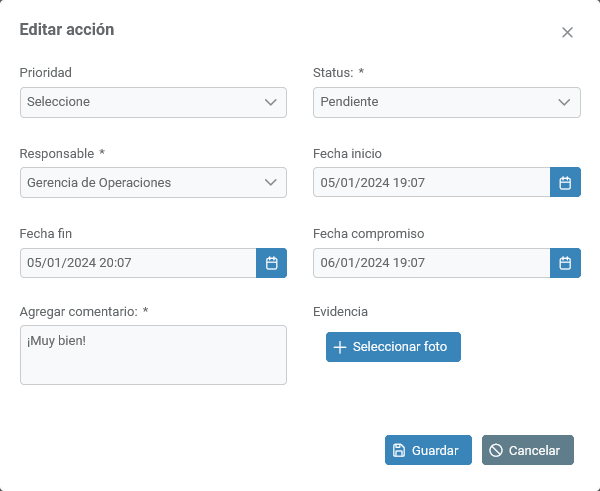The width and height of the screenshot is (600, 491).
Task: Open the Fecha compromiso calendar picker
Action: (565, 263)
